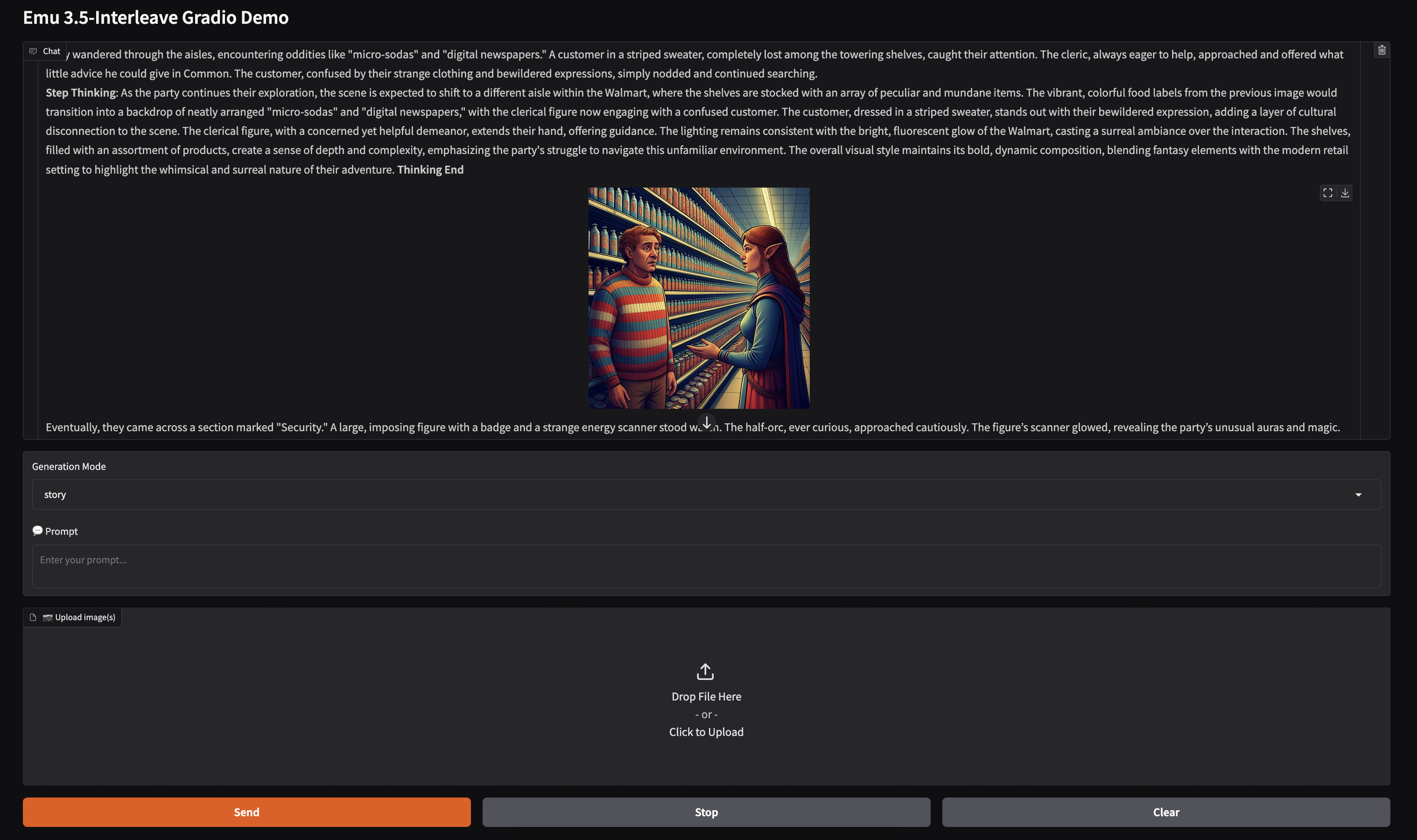The height and width of the screenshot is (840, 1417).
Task: Select the Chat tab label
Action: click(51, 51)
